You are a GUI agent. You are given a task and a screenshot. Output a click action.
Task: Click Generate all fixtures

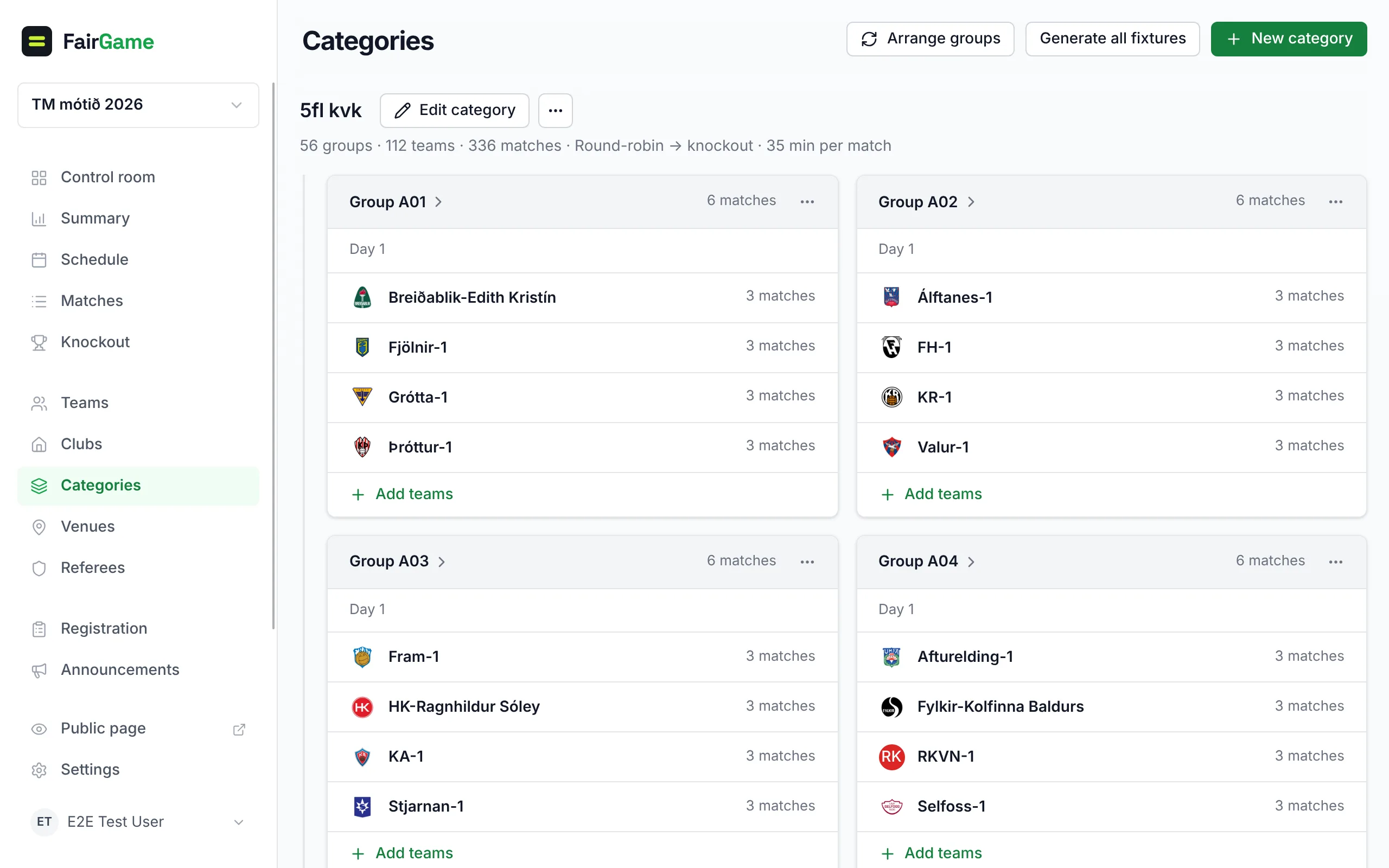(x=1112, y=39)
